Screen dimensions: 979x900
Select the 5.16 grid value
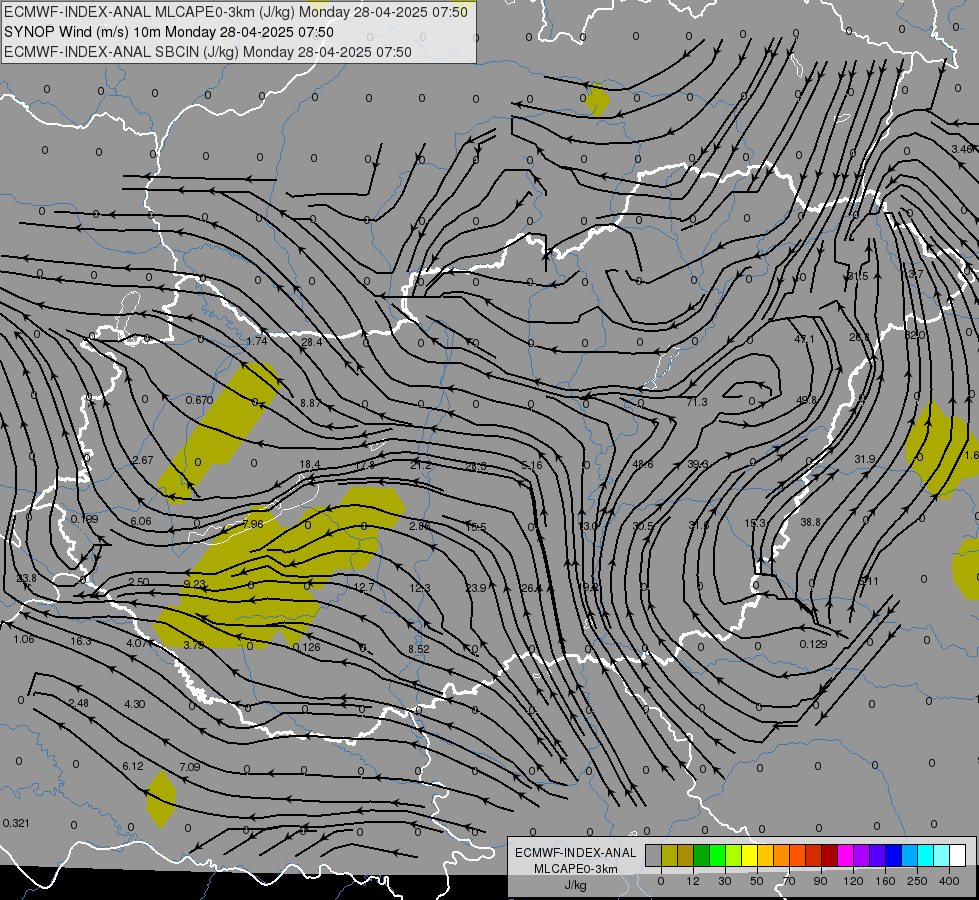[x=532, y=465]
